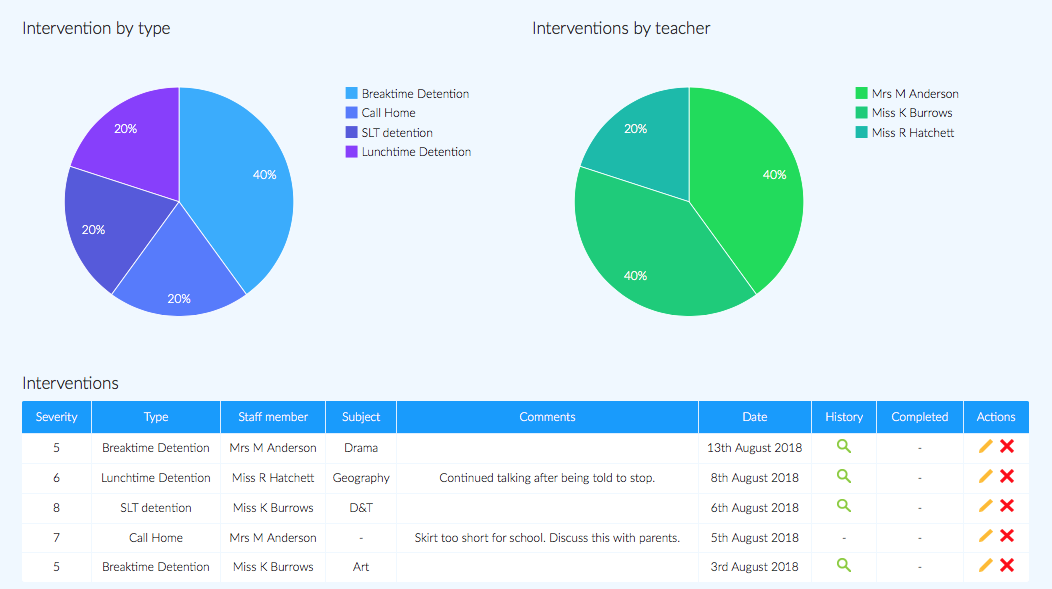This screenshot has height=589, width=1052.
Task: Delete the Call Home intervention
Action: (1006, 536)
